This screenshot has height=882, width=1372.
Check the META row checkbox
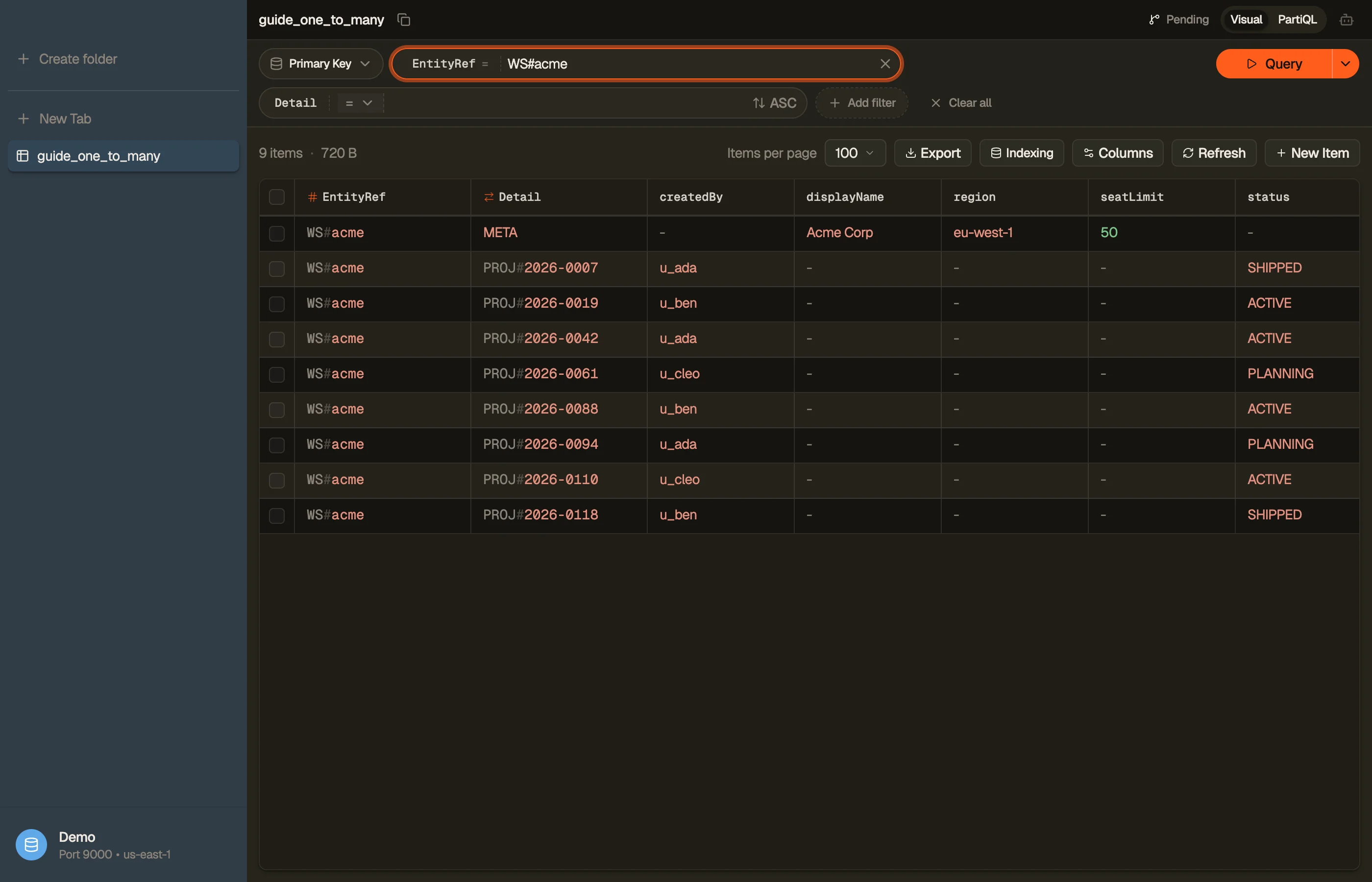click(277, 233)
